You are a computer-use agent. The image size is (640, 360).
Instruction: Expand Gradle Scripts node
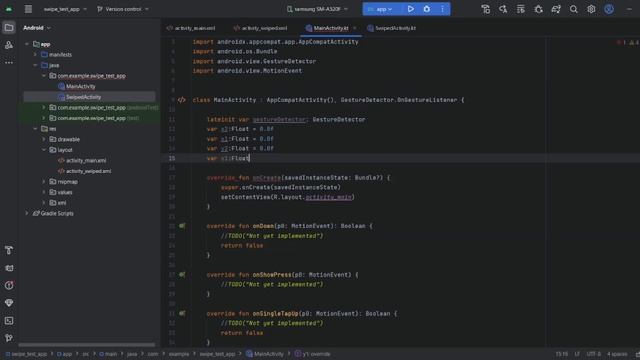click(27, 213)
